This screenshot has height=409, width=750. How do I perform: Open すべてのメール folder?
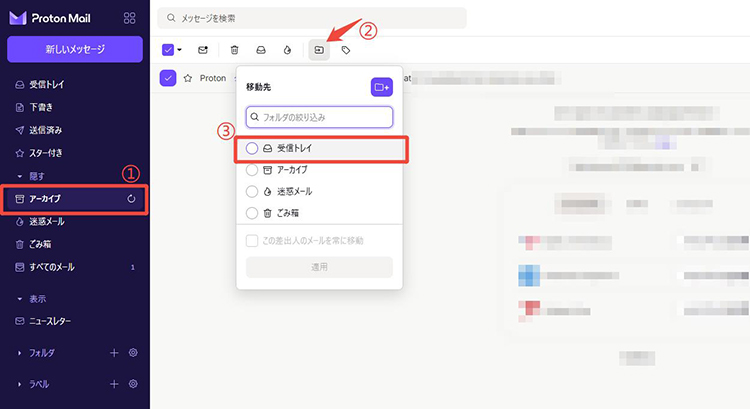coord(75,267)
